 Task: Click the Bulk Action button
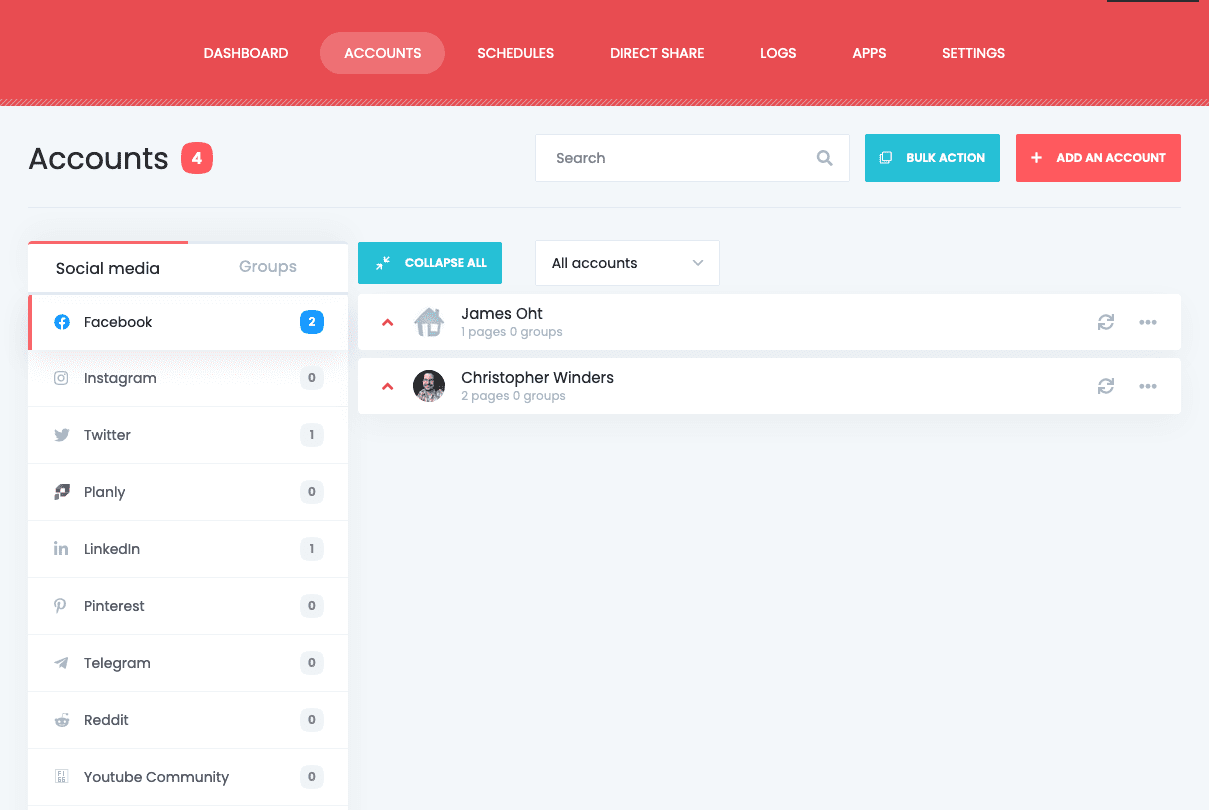pos(932,158)
